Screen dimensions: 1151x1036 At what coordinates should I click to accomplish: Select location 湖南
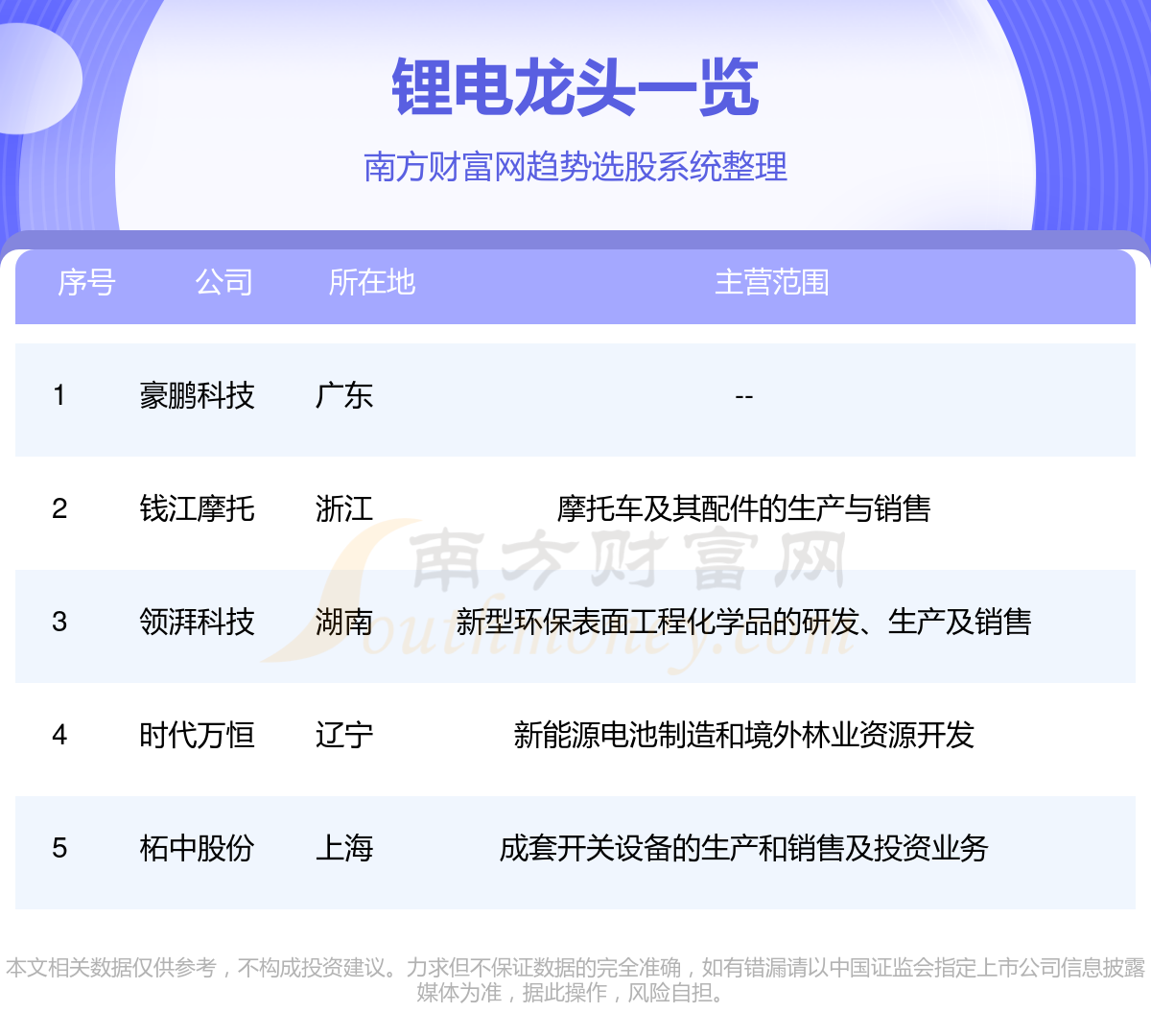(343, 622)
